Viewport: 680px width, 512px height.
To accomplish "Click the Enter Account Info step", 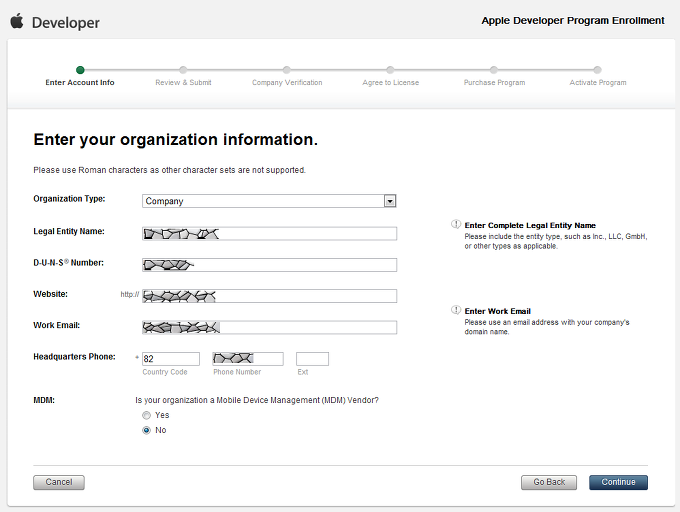I will (x=80, y=77).
